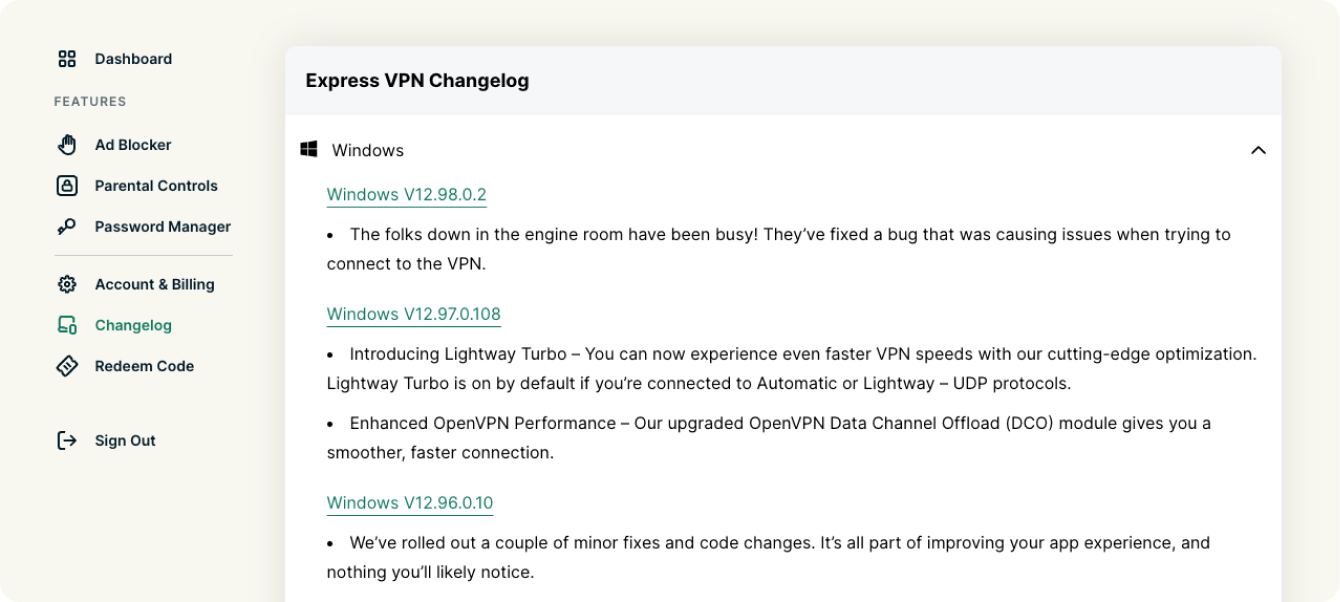1340x602 pixels.
Task: Click the Redeem Code tag icon
Action: [67, 367]
